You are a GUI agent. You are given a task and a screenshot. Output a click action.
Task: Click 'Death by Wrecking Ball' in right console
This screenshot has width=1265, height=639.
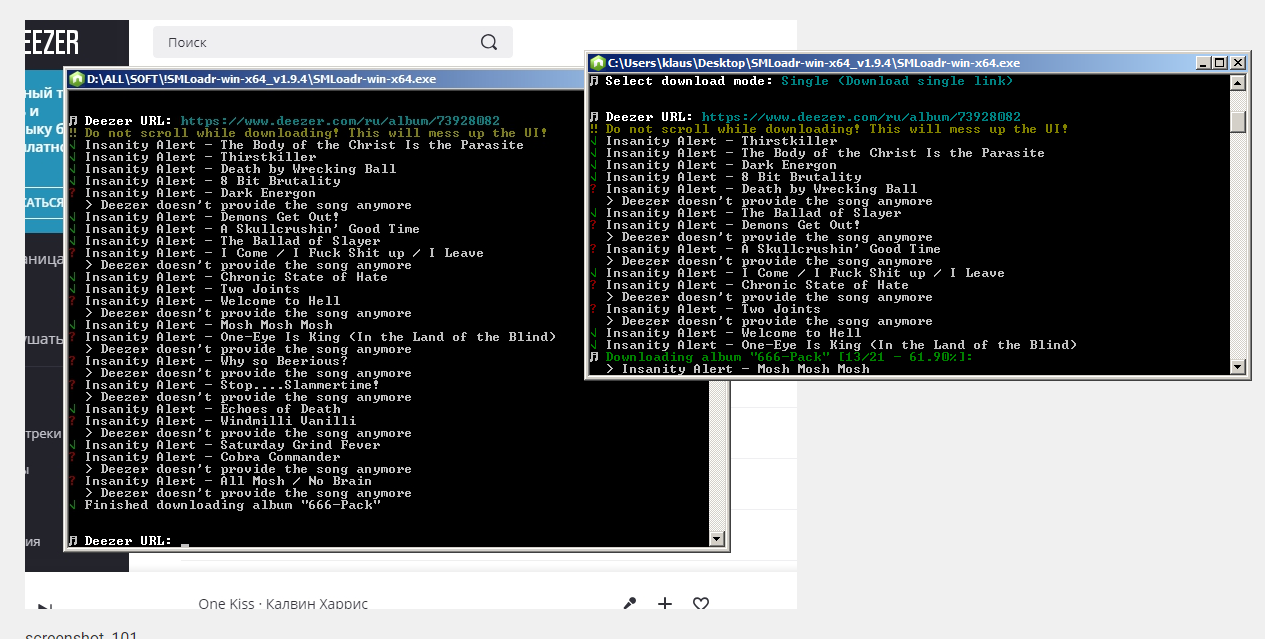pos(761,189)
